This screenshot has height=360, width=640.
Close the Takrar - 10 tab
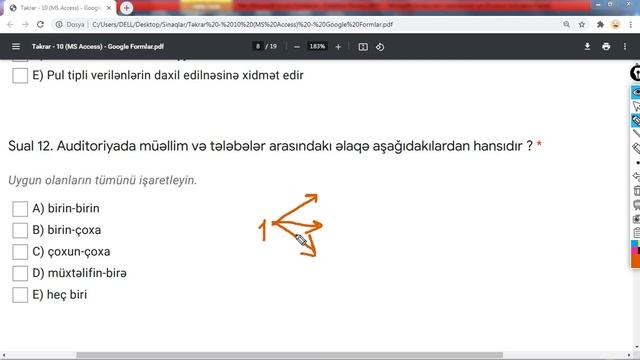click(x=109, y=8)
